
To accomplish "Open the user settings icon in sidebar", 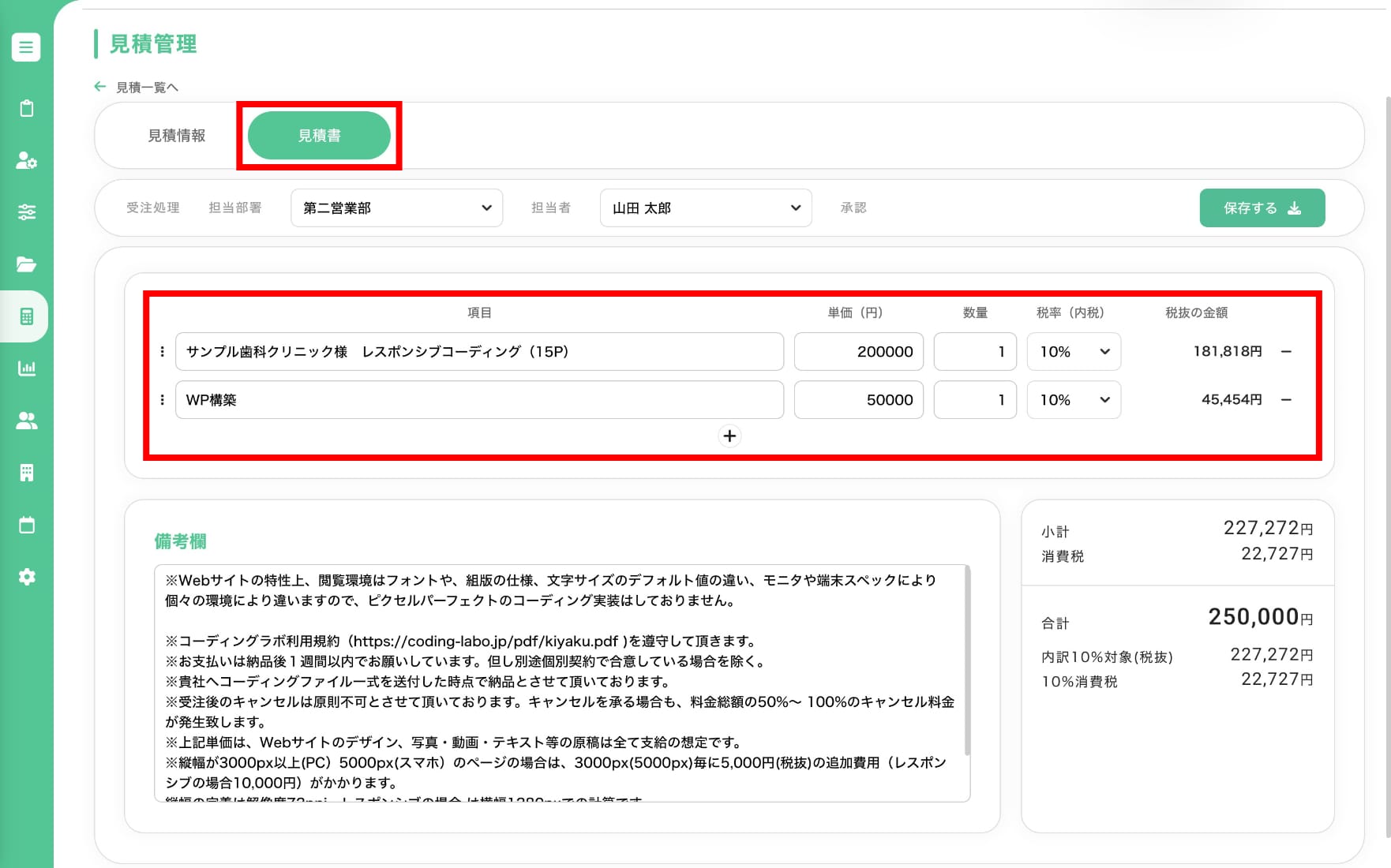I will 27,160.
